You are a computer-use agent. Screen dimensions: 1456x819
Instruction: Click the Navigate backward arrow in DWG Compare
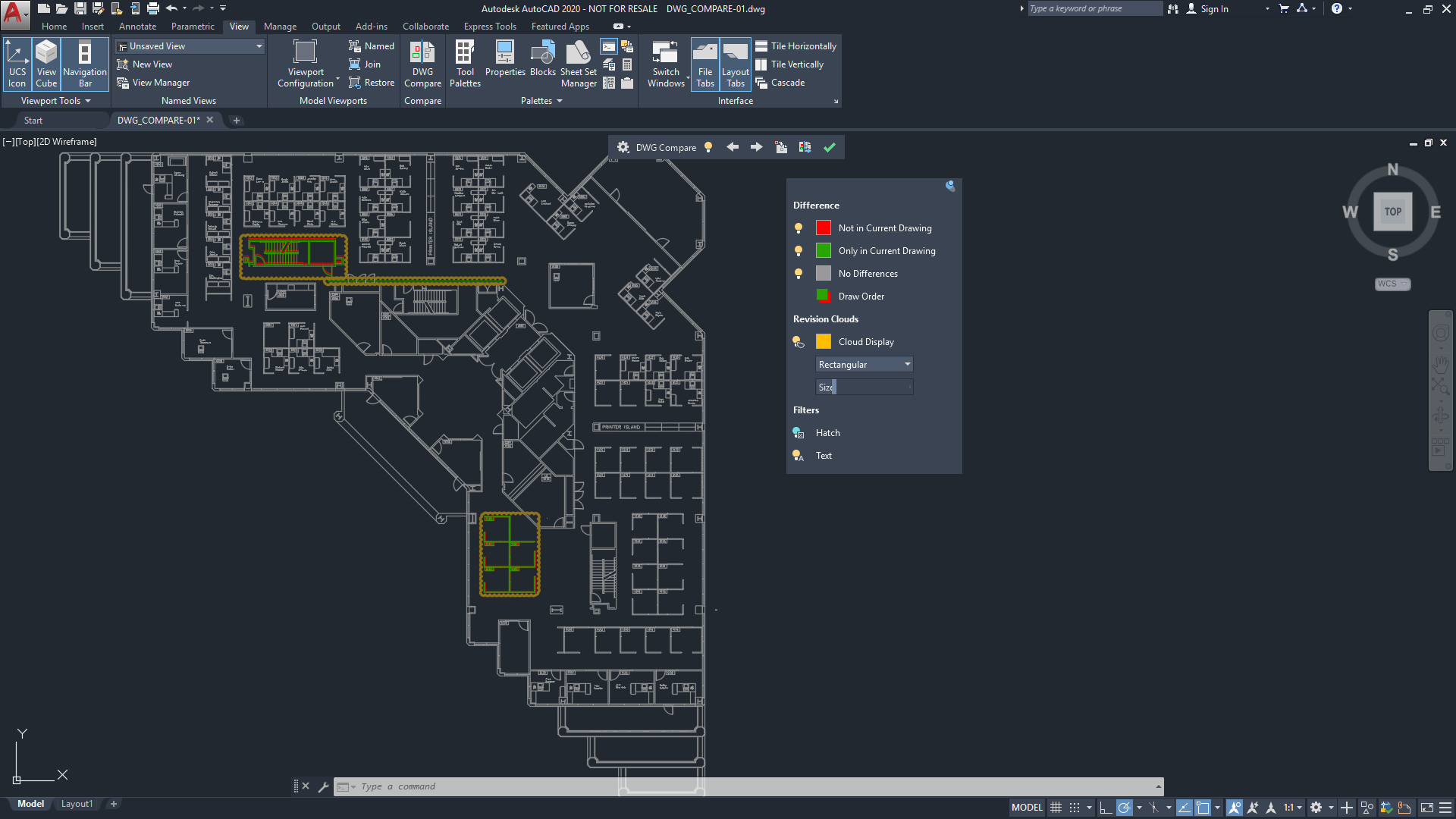(732, 147)
